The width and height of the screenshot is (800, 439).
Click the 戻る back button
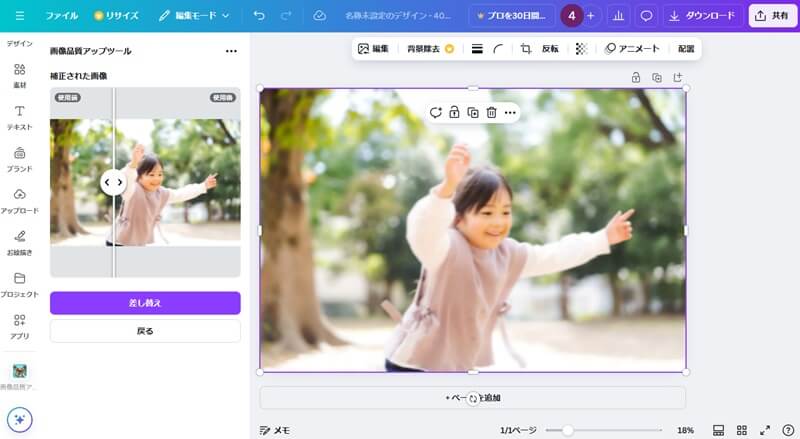(145, 331)
